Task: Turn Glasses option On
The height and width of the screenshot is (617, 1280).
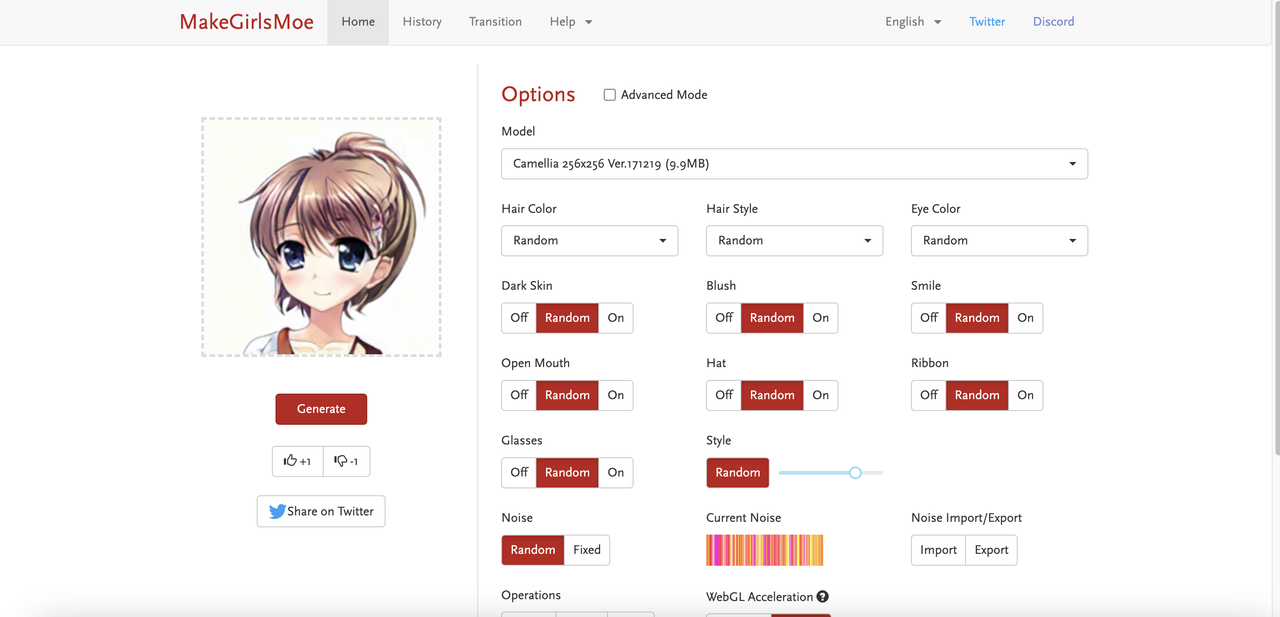Action: click(616, 472)
